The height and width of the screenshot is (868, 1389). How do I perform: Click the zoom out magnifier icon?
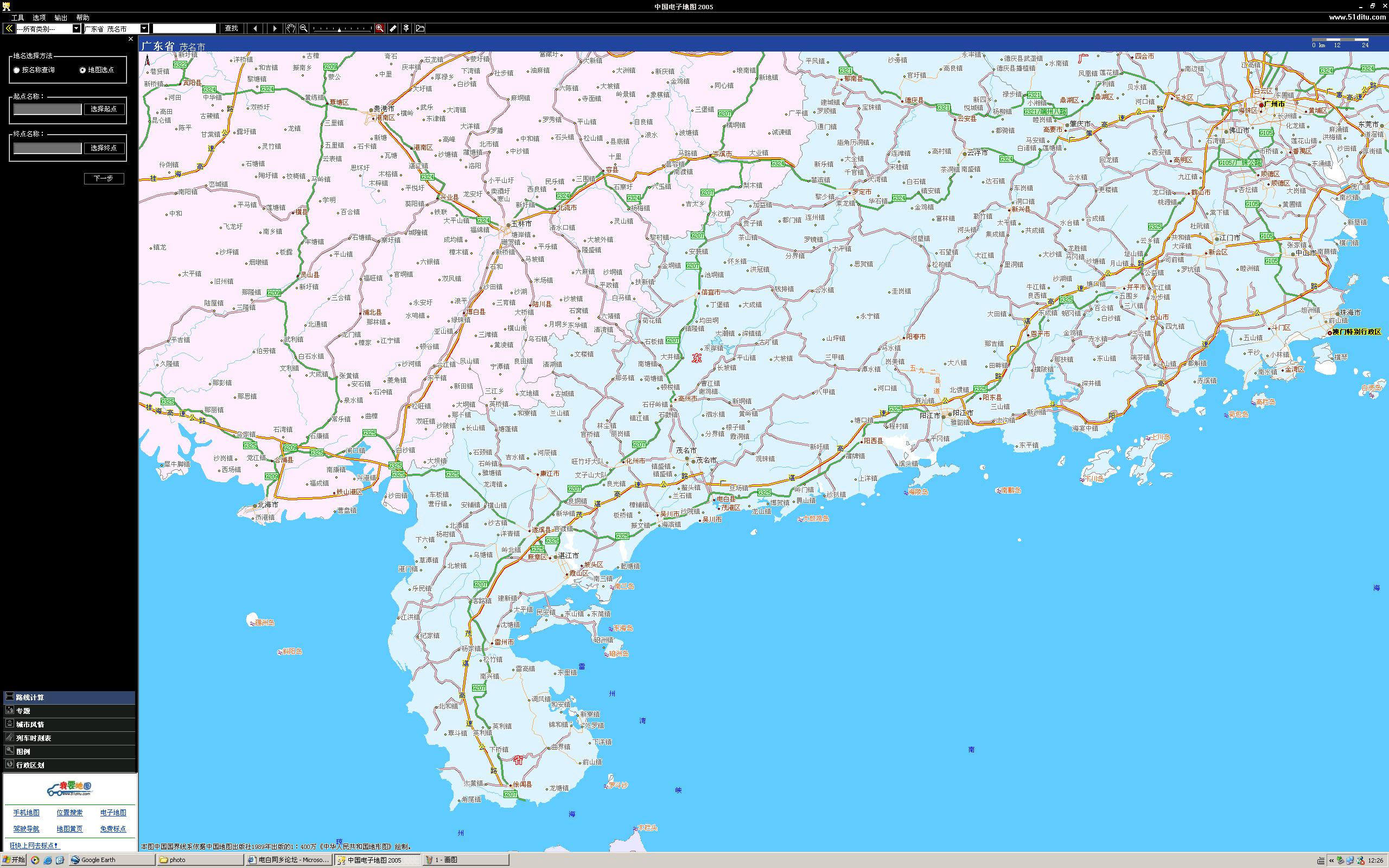pos(304,28)
